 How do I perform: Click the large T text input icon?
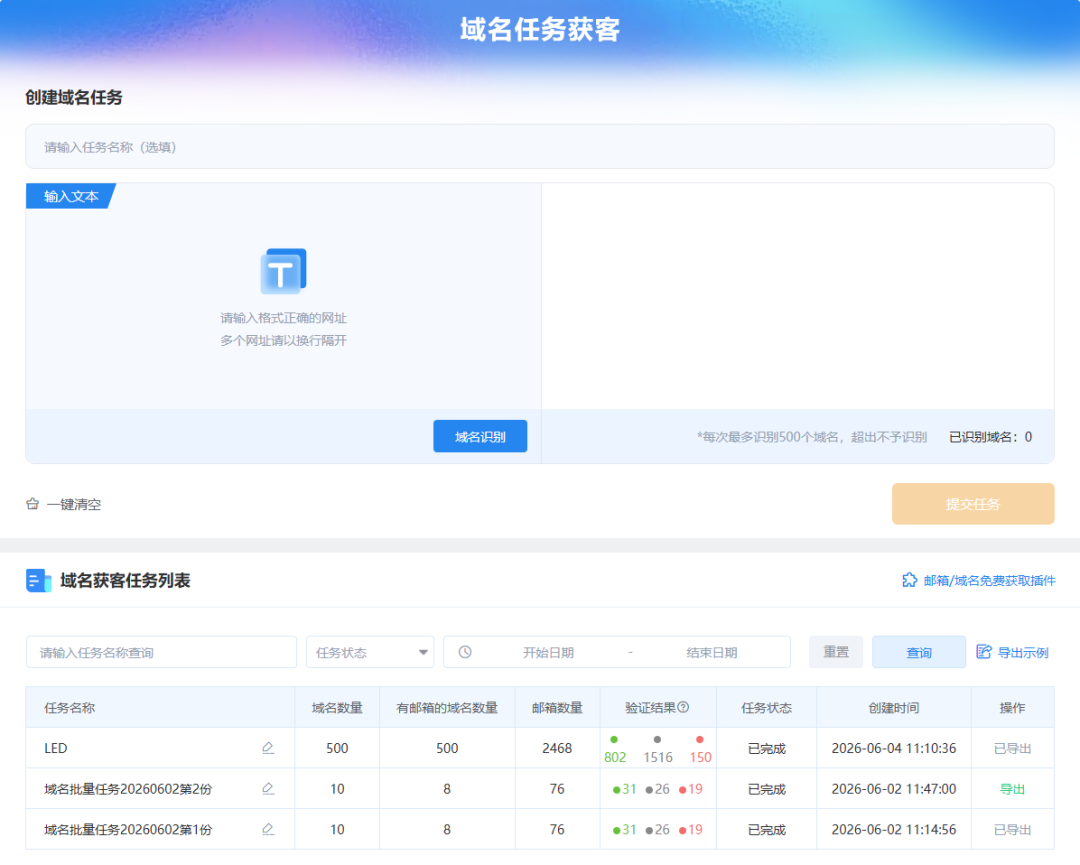[283, 271]
